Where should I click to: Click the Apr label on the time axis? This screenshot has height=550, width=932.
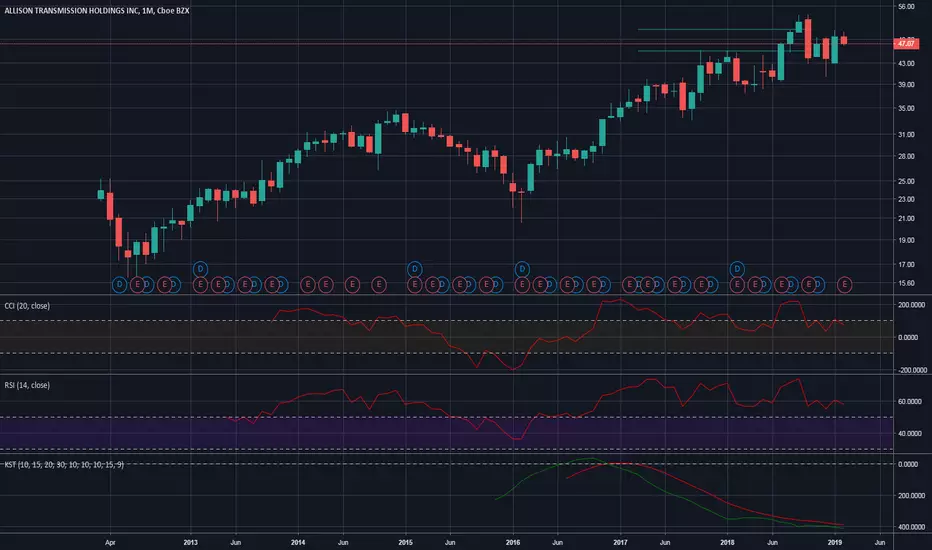coord(110,542)
